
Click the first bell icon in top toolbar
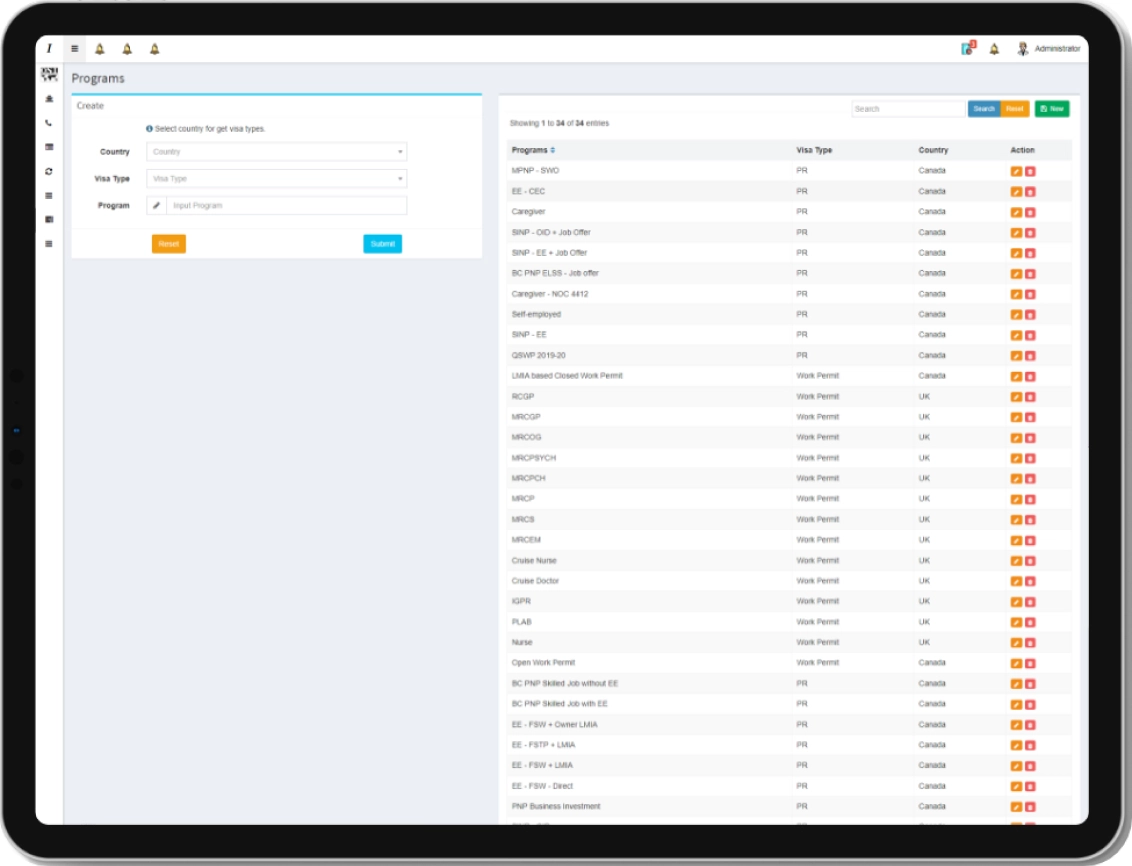coord(101,46)
